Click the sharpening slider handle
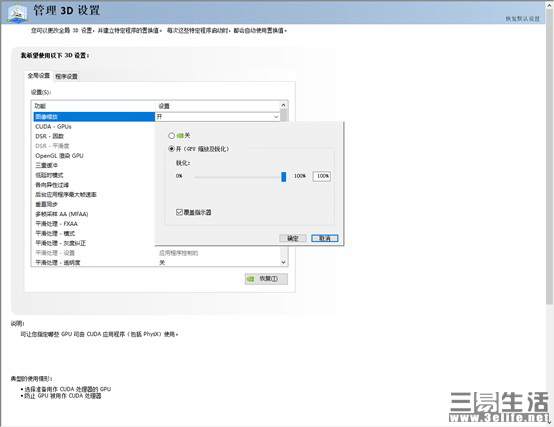 point(283,177)
